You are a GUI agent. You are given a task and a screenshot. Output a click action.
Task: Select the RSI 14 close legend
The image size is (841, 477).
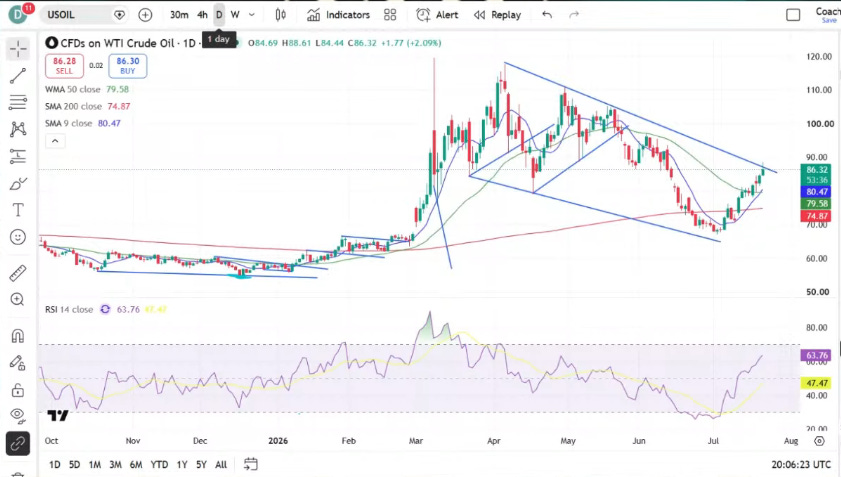pos(69,310)
